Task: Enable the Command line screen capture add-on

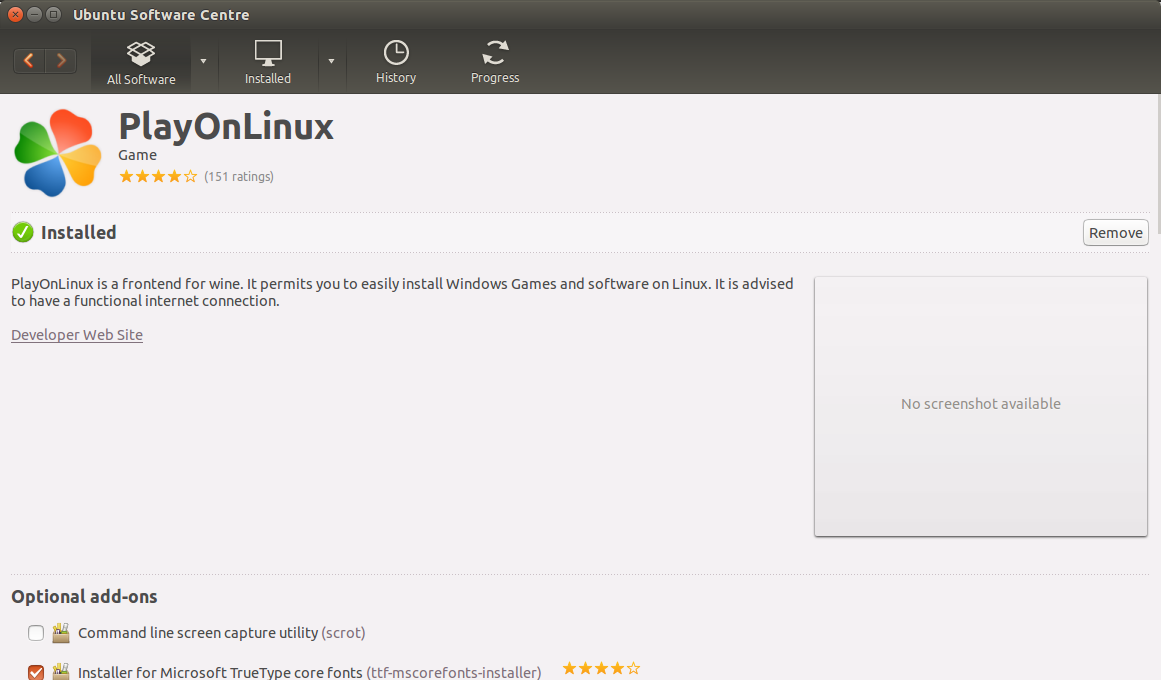Action: [x=36, y=633]
